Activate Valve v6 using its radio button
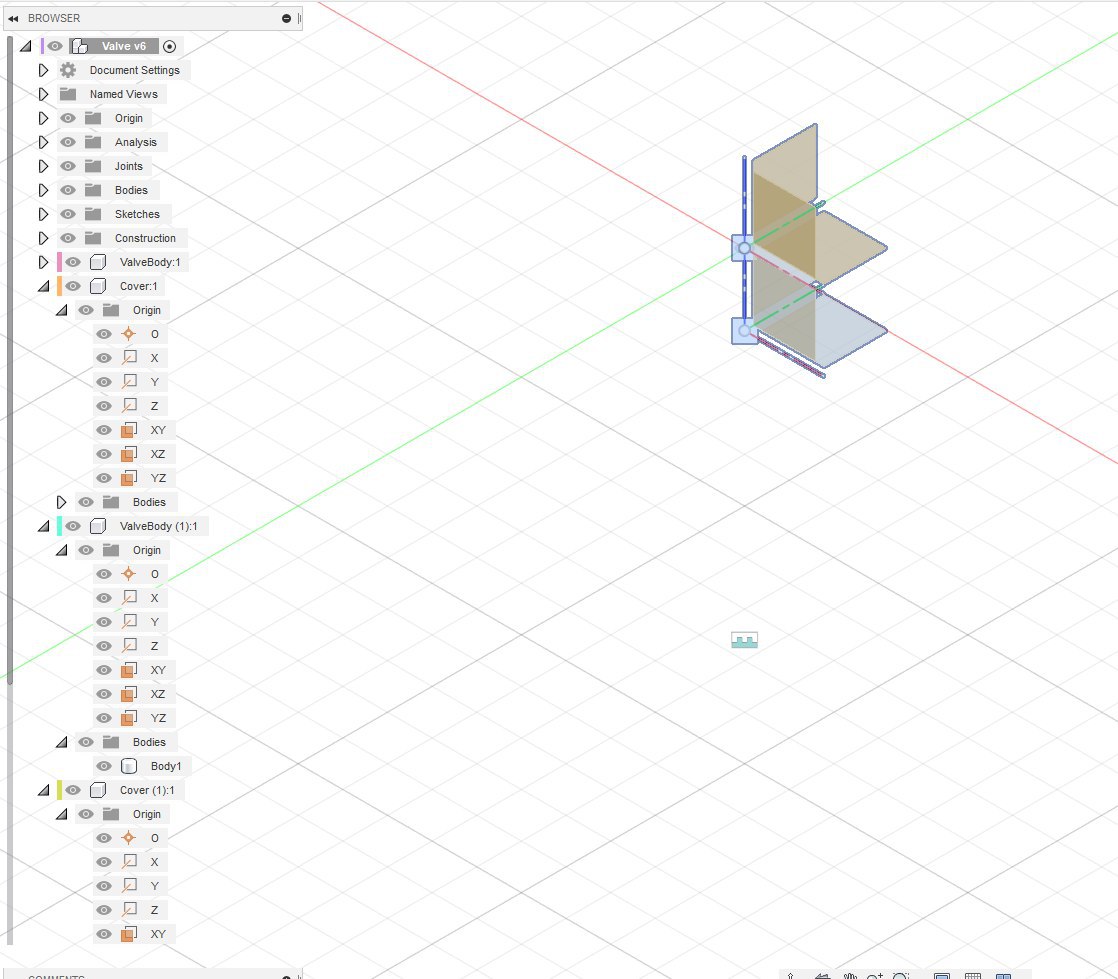This screenshot has height=979, width=1118. coord(169,46)
